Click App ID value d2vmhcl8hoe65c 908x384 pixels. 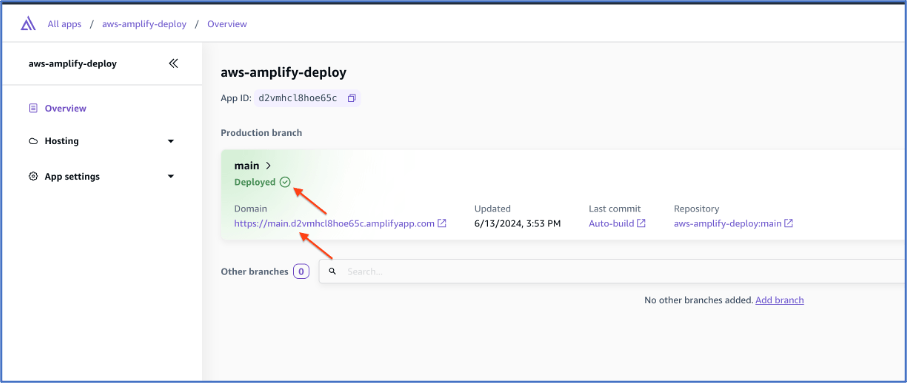298,98
